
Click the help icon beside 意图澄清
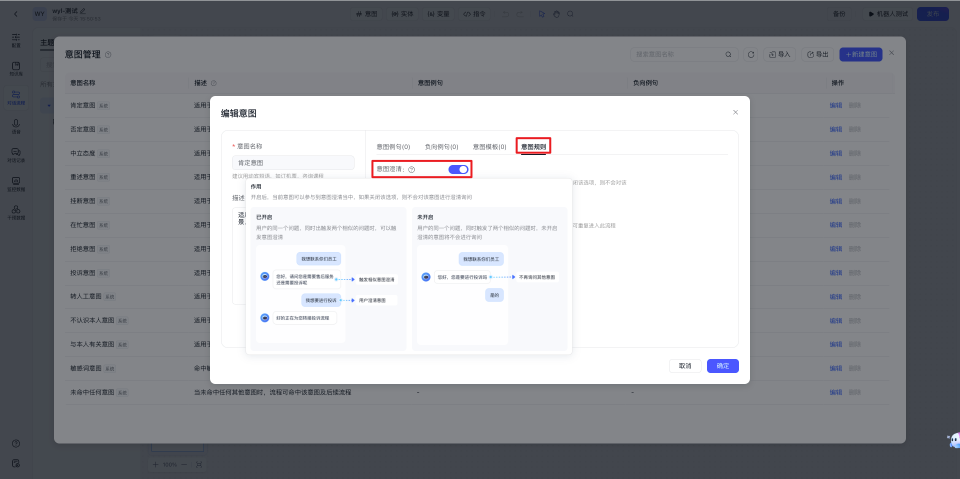[x=412, y=170]
